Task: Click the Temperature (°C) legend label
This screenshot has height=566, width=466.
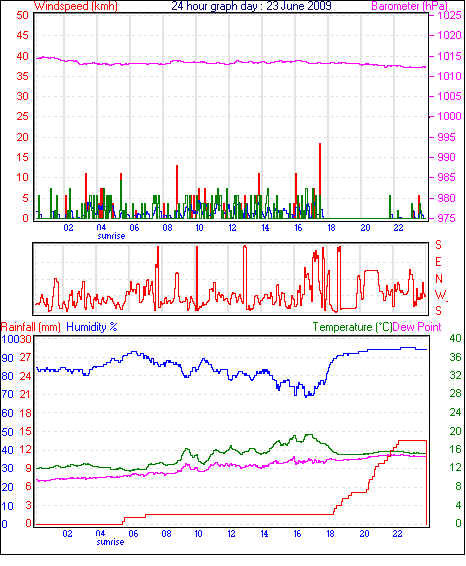Action: (x=352, y=327)
